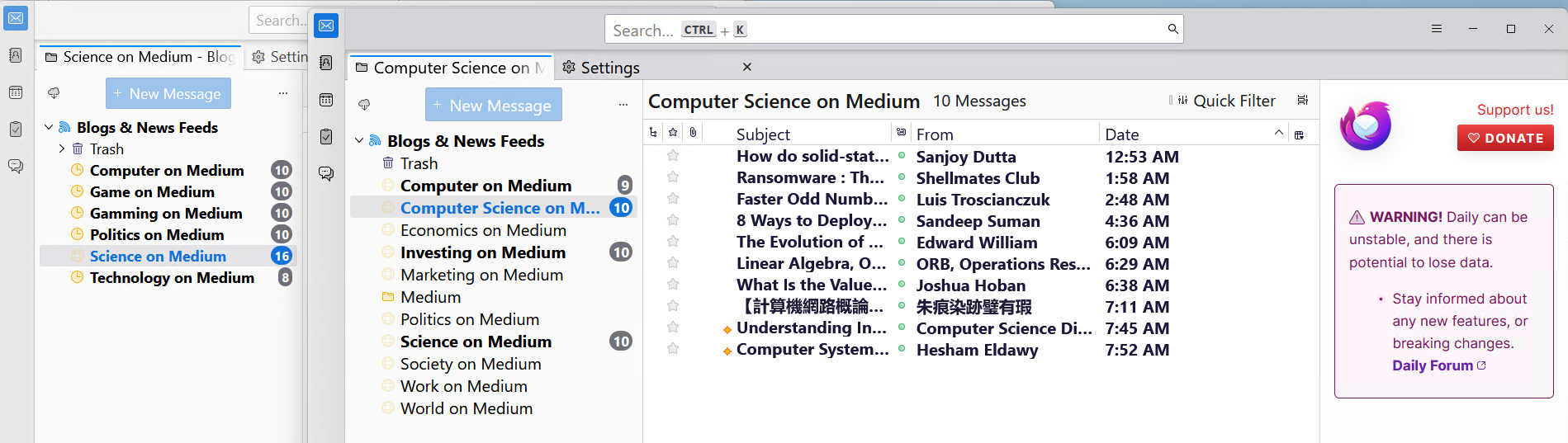1568x443 pixels.
Task: Focus the Search field in front window
Action: pyautogui.click(x=893, y=30)
